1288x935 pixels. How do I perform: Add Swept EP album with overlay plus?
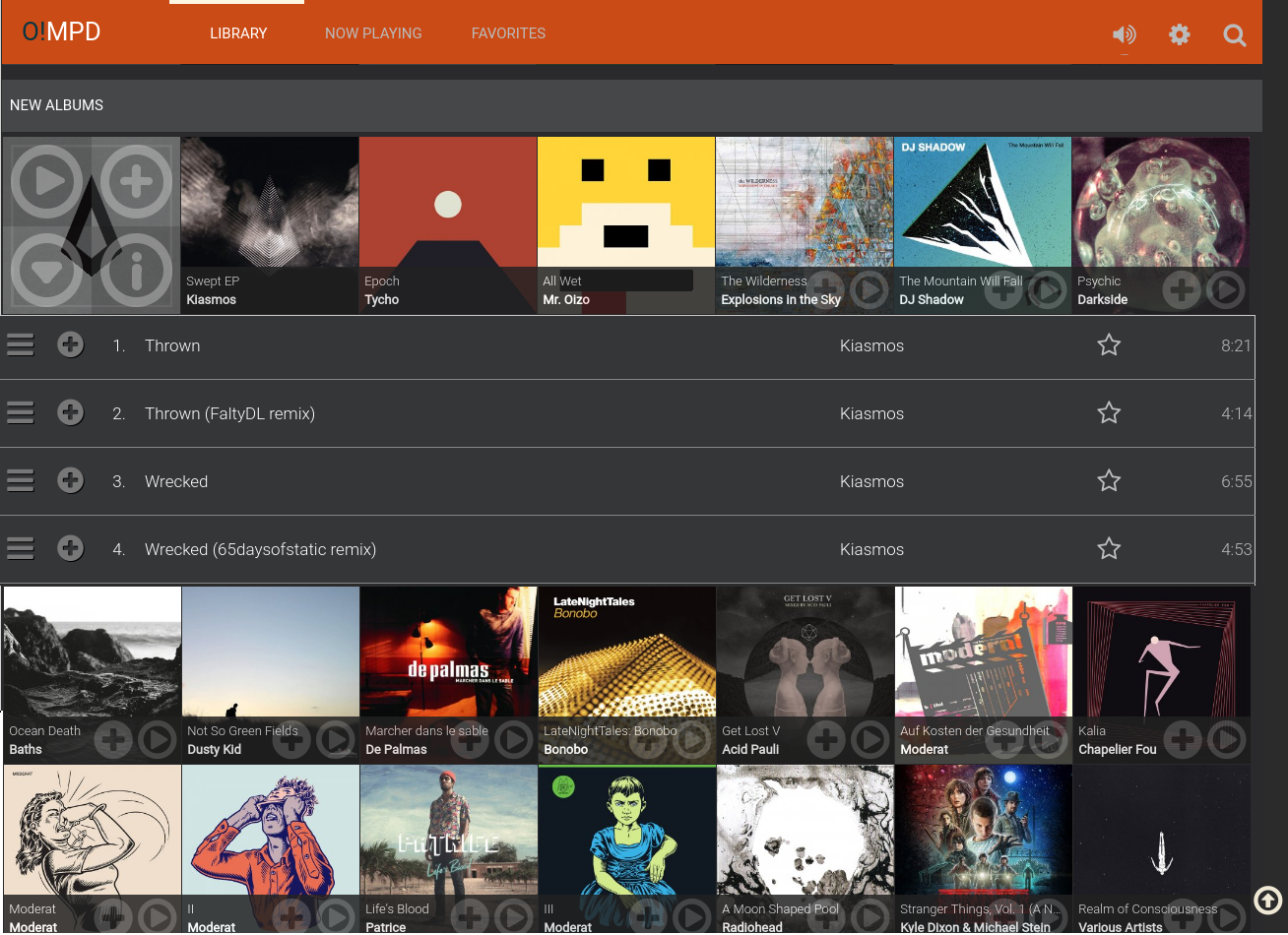coord(136,181)
